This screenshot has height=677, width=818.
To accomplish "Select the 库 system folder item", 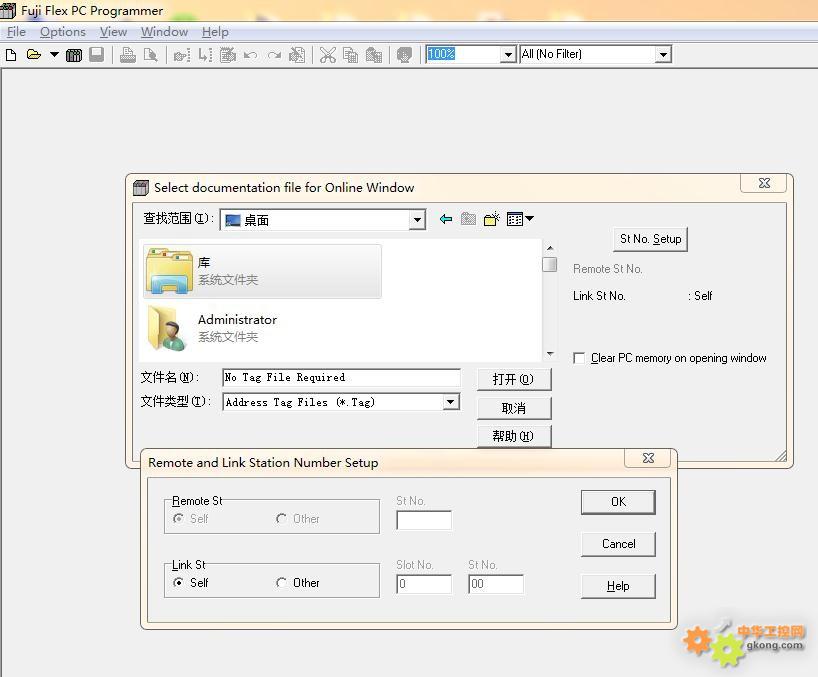I will [262, 271].
